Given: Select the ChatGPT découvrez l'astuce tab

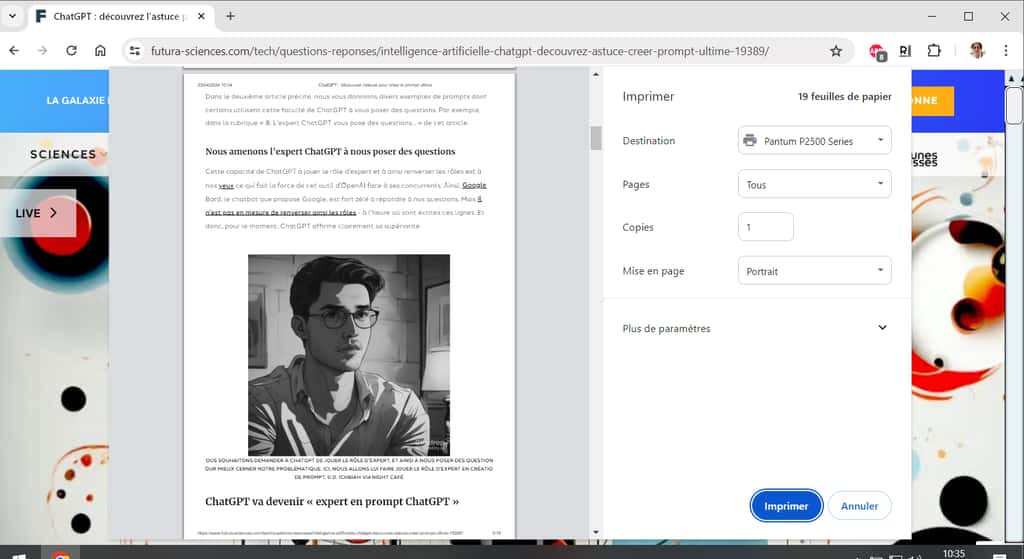Looking at the screenshot, I should (121, 16).
